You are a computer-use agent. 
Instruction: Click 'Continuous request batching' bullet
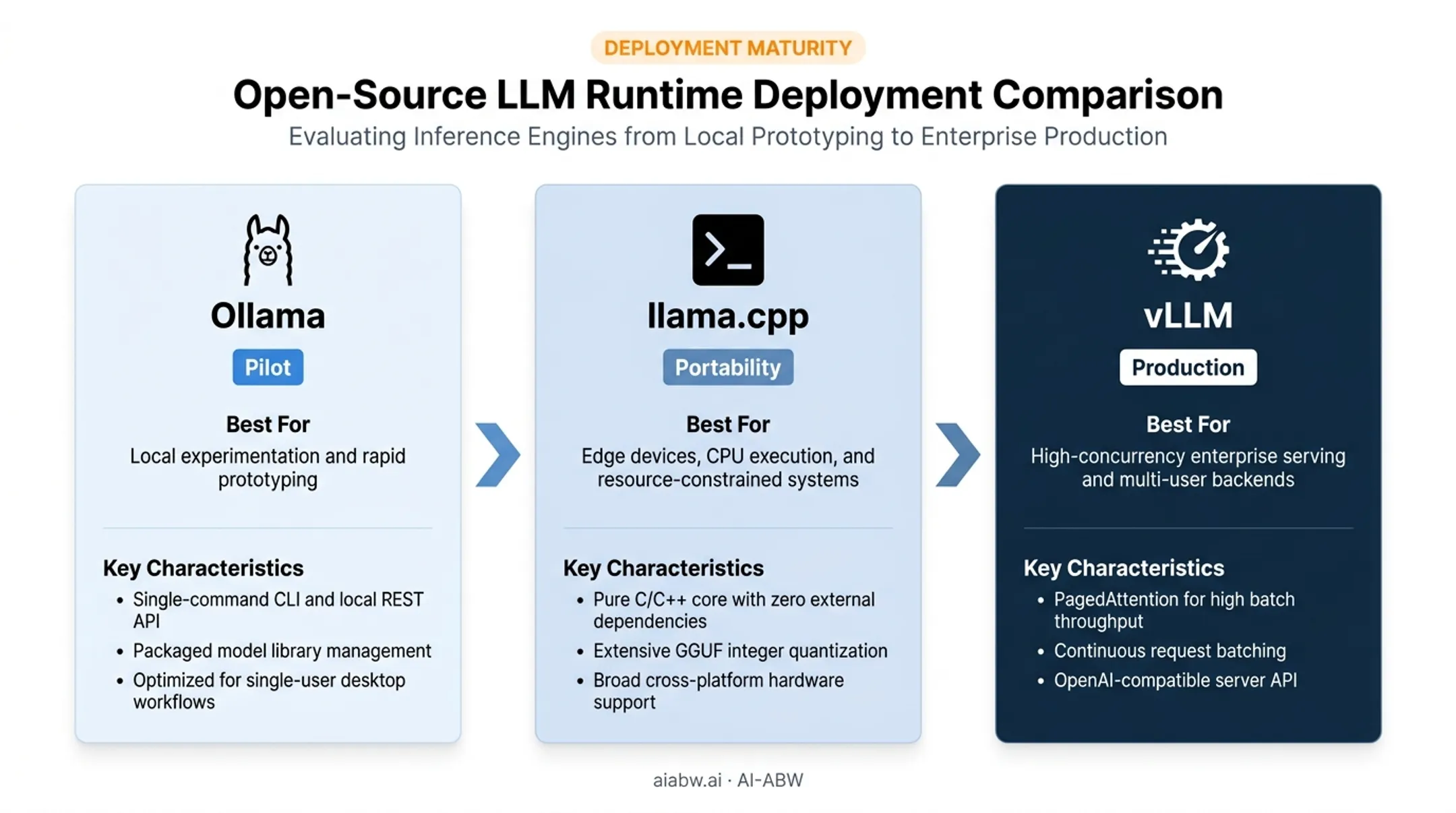click(1170, 651)
